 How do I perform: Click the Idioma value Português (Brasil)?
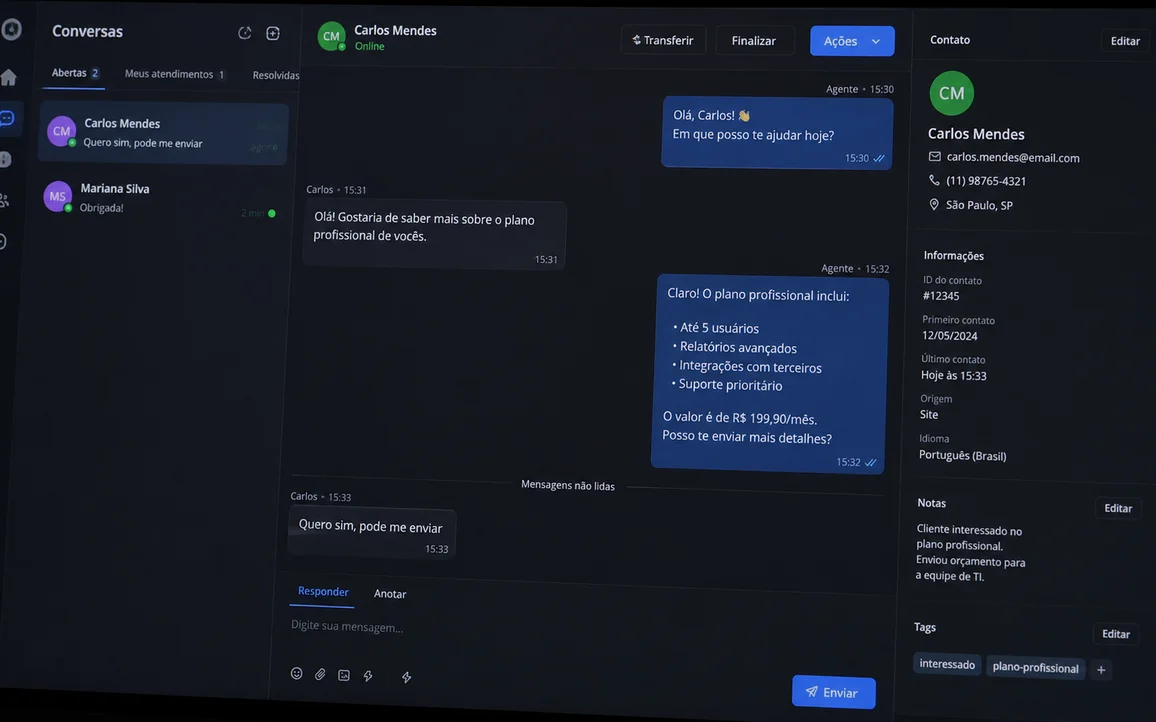pos(962,455)
